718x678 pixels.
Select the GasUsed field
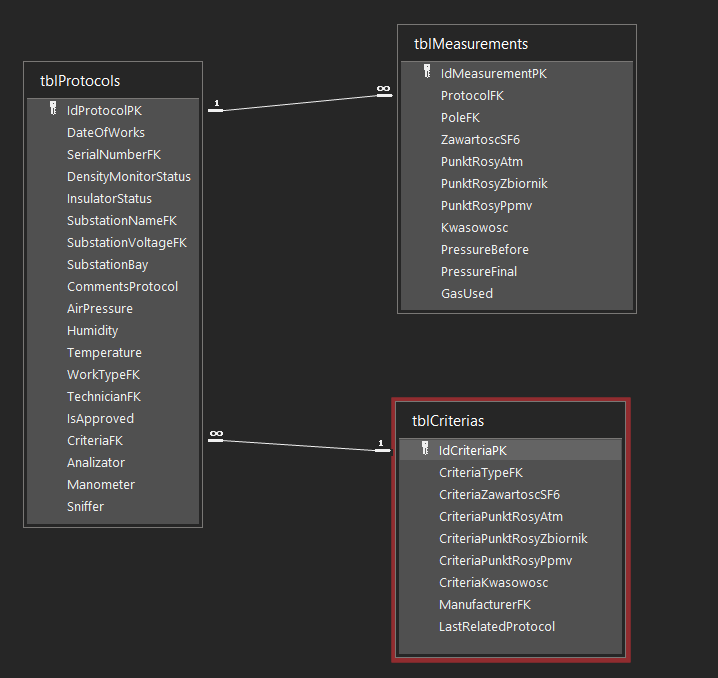[467, 293]
